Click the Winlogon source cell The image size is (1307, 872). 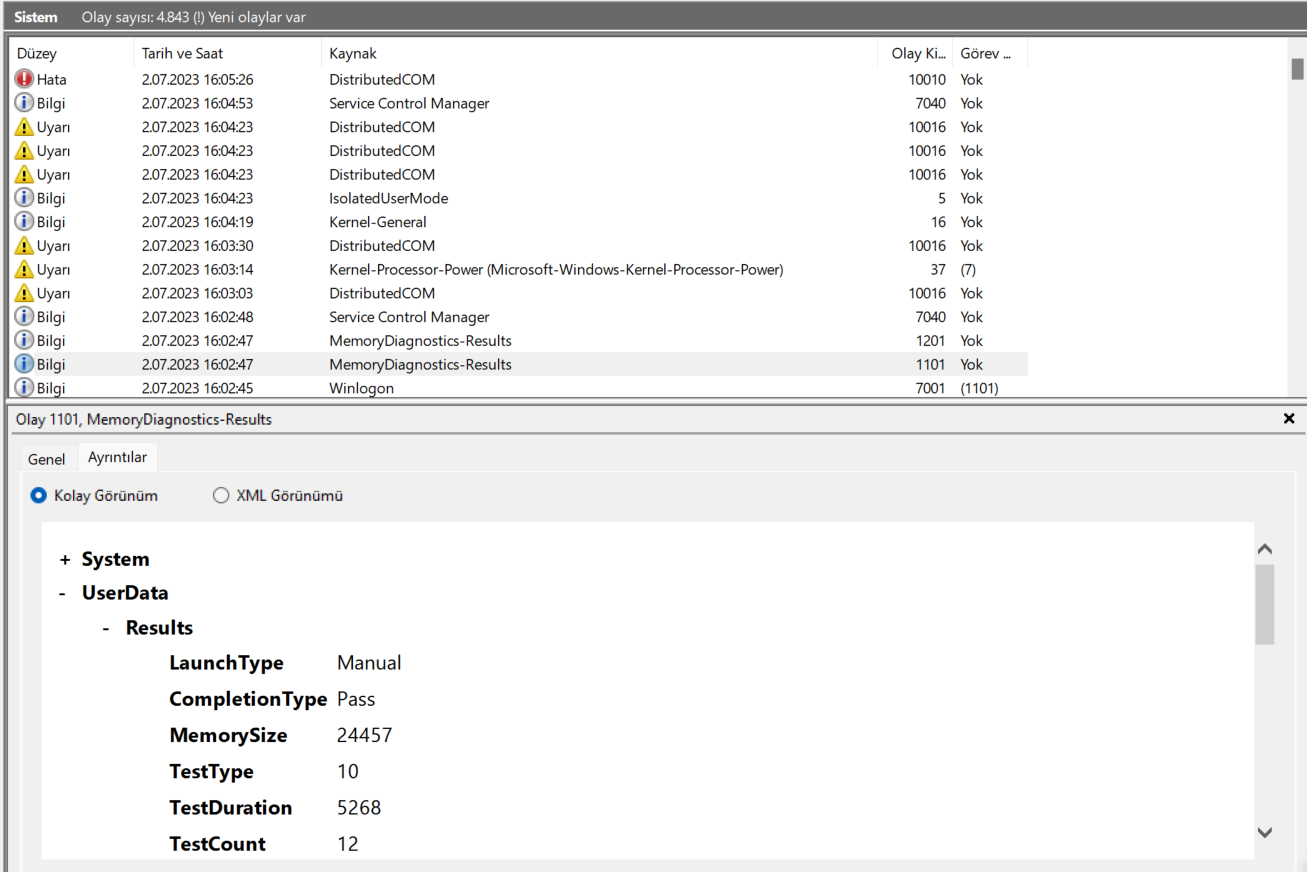[x=362, y=388]
